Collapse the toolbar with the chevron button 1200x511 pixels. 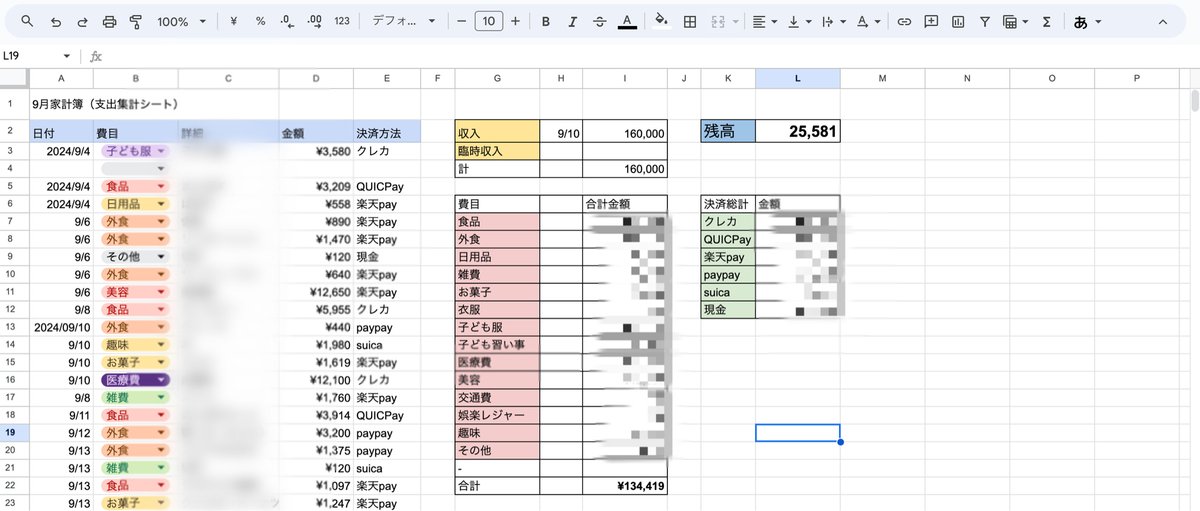(x=1164, y=21)
